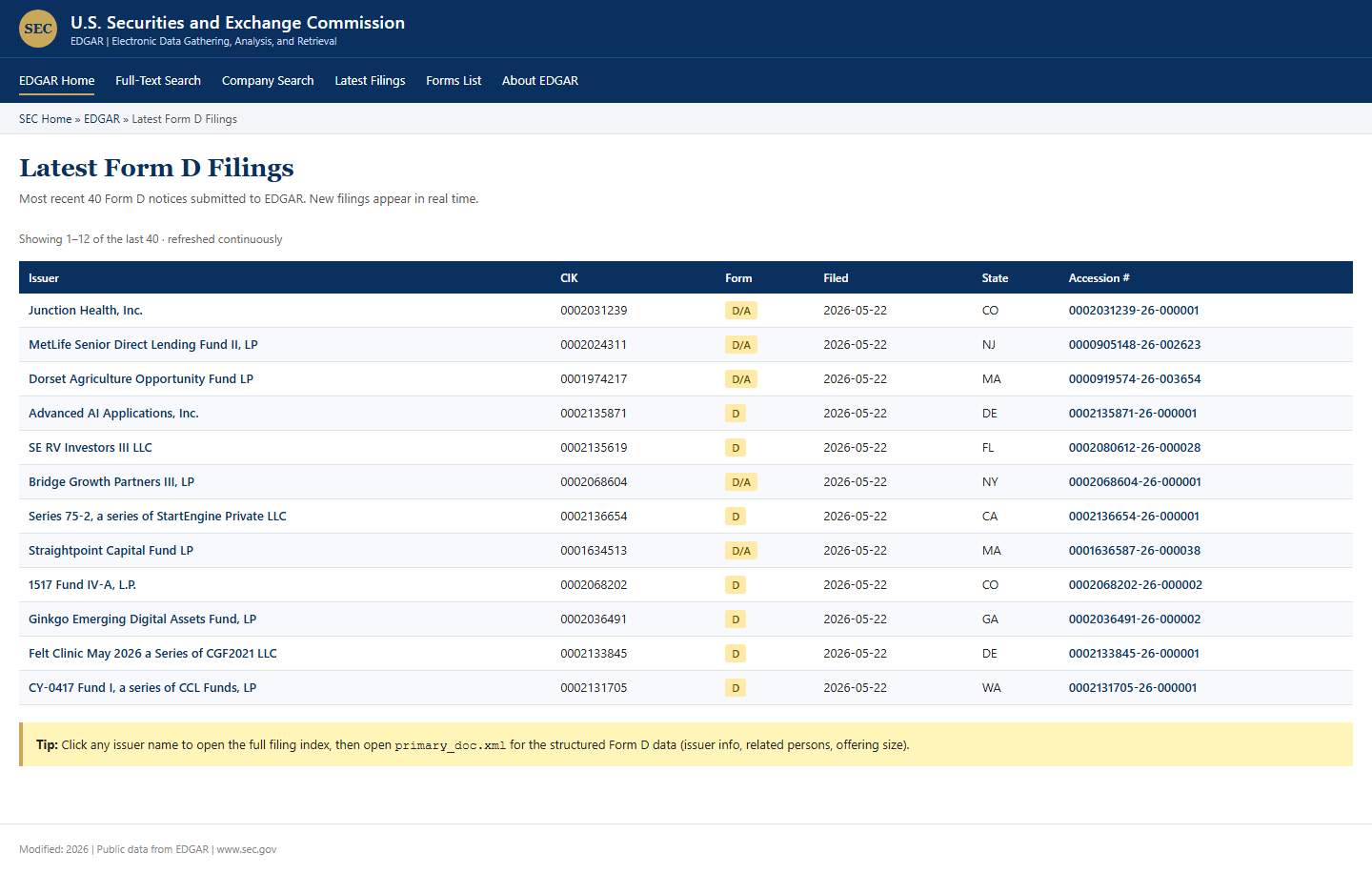Click the D/A badge for Junction Health
This screenshot has height=873, width=1372.
click(x=741, y=311)
